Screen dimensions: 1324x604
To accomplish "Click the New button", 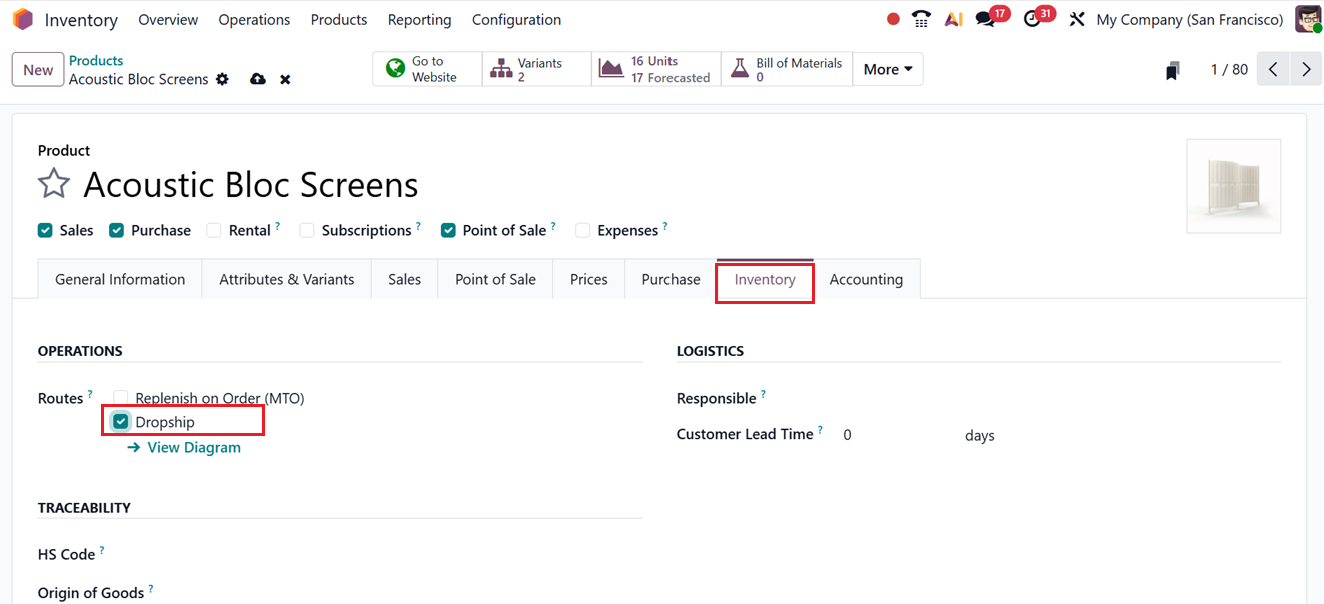I will point(38,70).
